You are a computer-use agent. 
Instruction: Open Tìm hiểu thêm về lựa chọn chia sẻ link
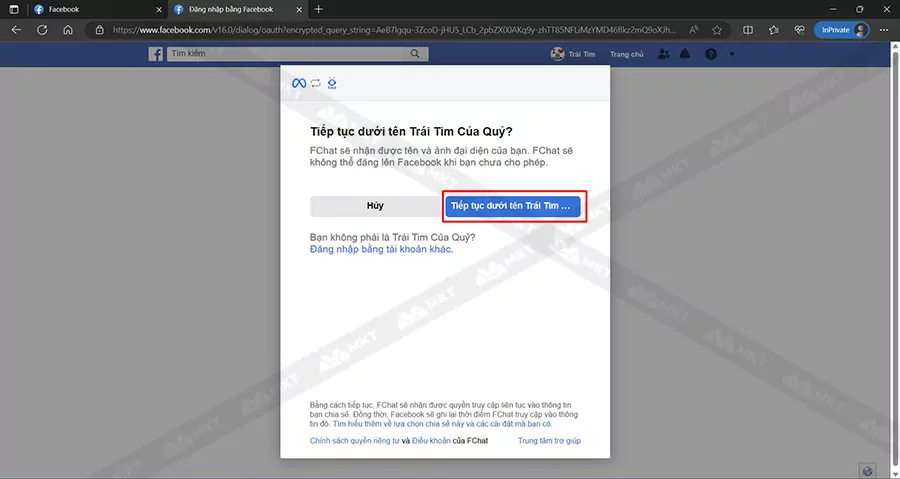click(x=442, y=424)
